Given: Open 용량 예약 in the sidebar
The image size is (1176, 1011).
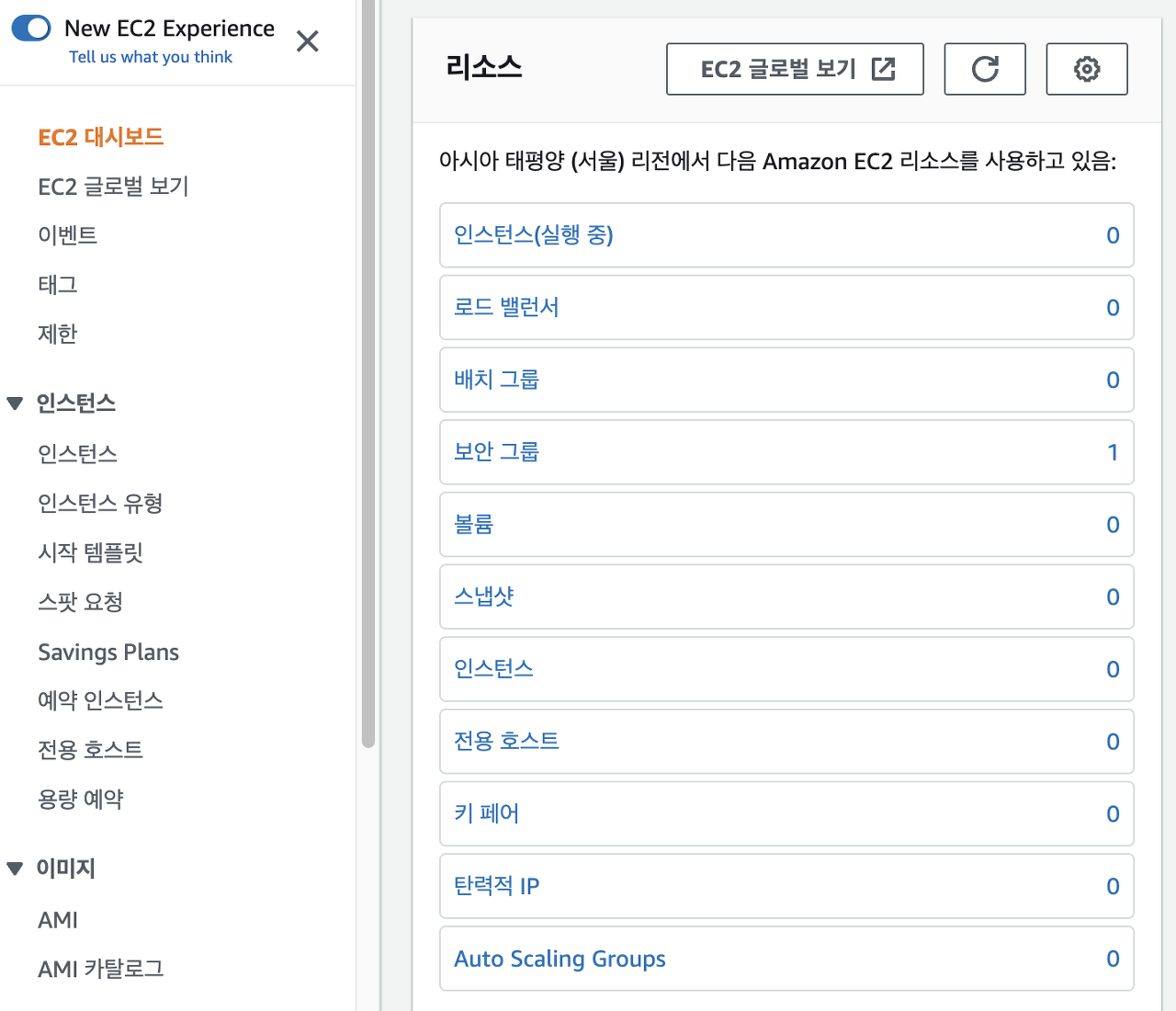Looking at the screenshot, I should click(x=80, y=799).
